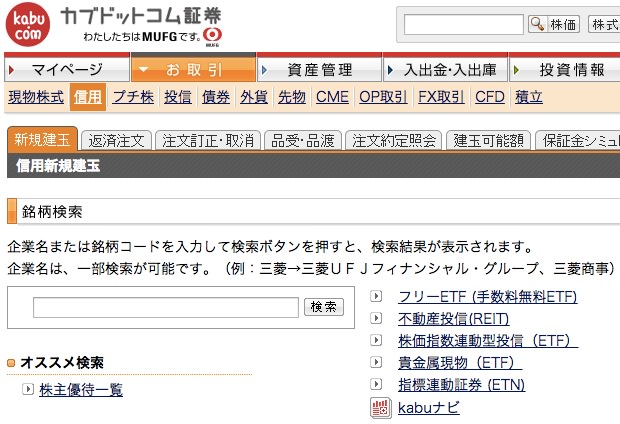Click arrow icon beside 株価指数連動型投信
The width and height of the screenshot is (620, 424).
coord(376,340)
